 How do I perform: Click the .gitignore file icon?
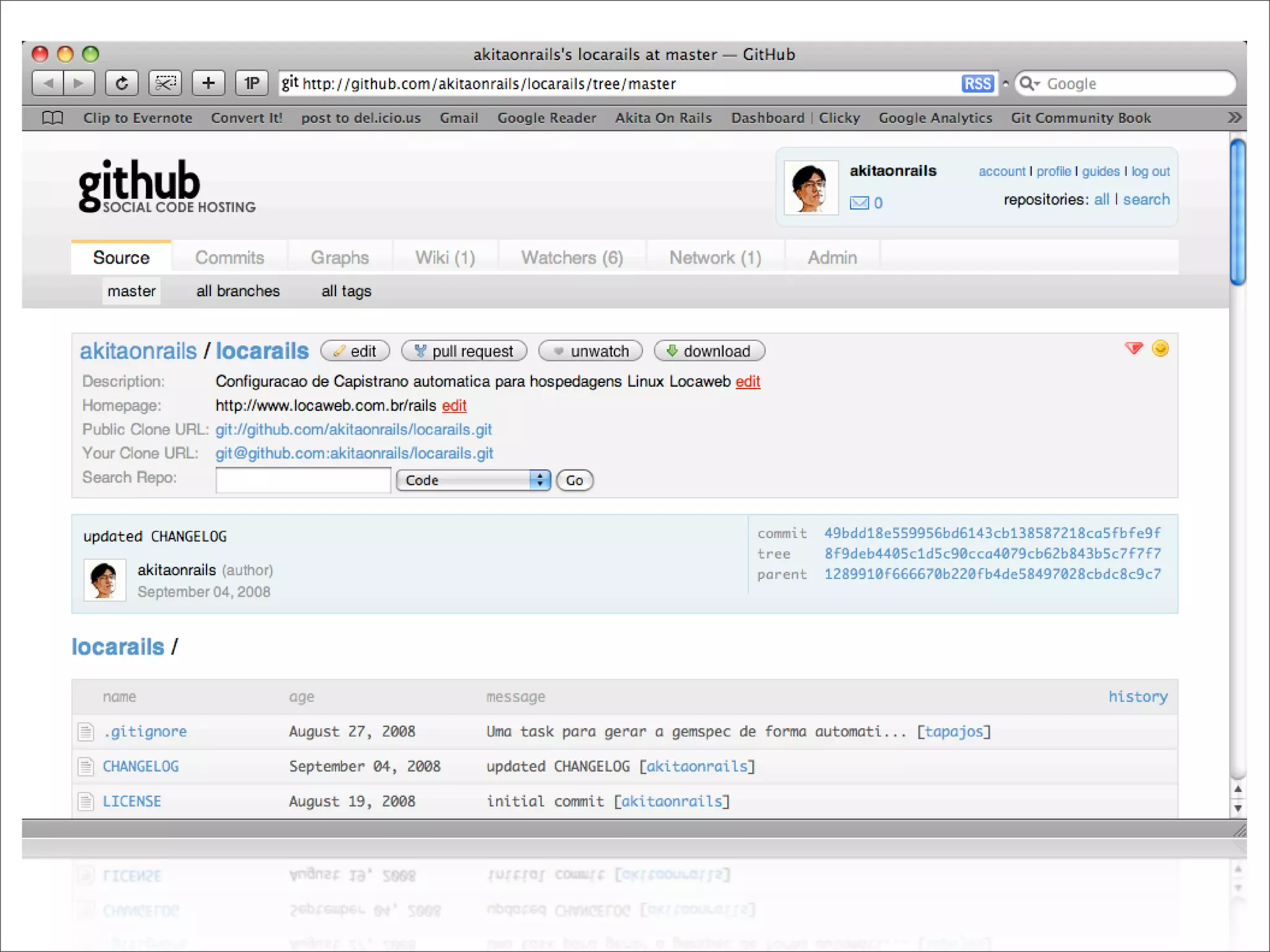click(x=86, y=732)
